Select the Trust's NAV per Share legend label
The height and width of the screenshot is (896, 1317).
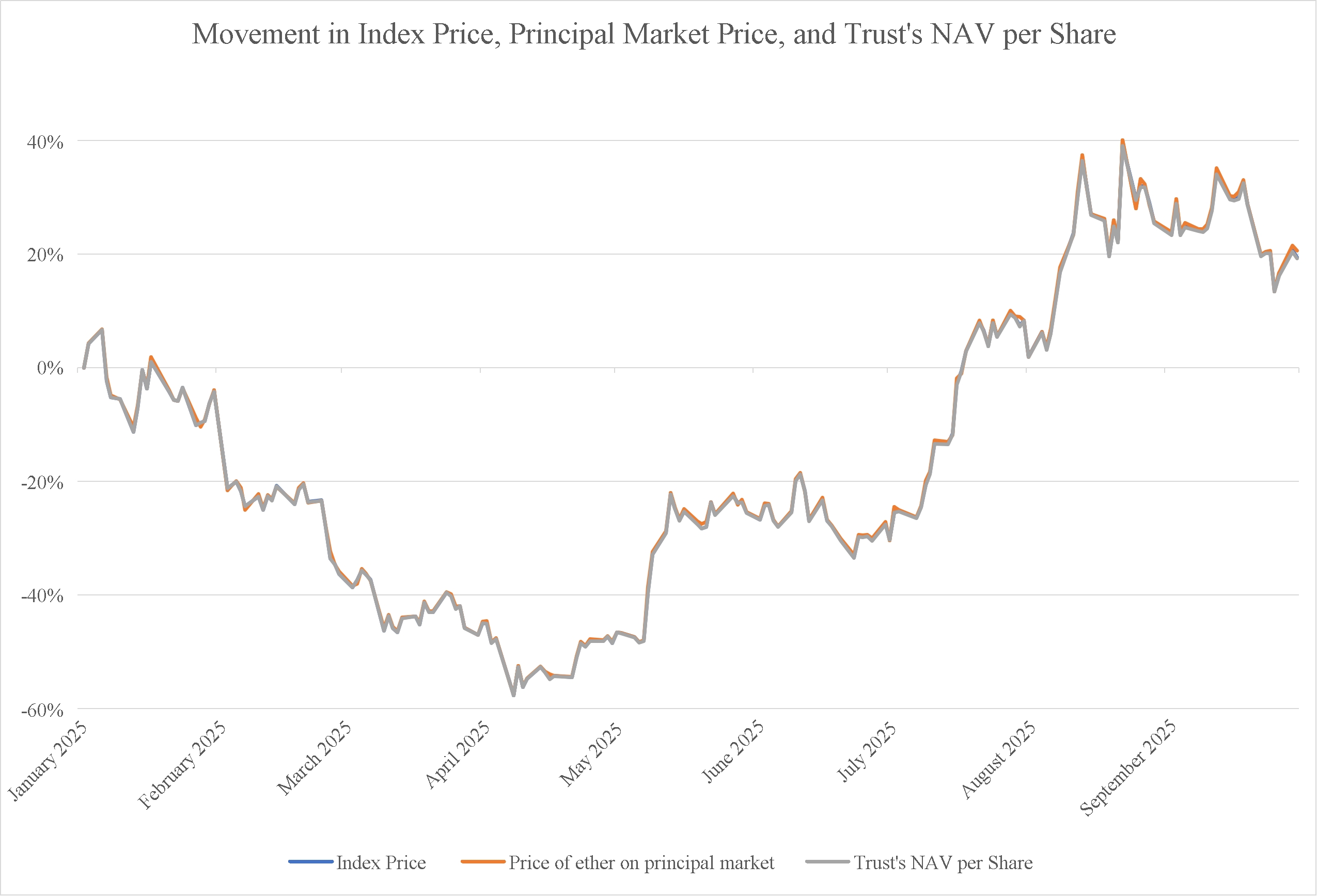(943, 863)
